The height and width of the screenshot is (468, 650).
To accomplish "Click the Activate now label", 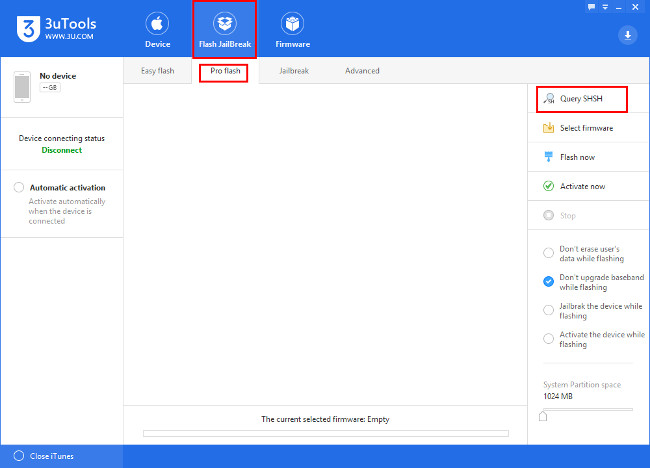I will 582,186.
